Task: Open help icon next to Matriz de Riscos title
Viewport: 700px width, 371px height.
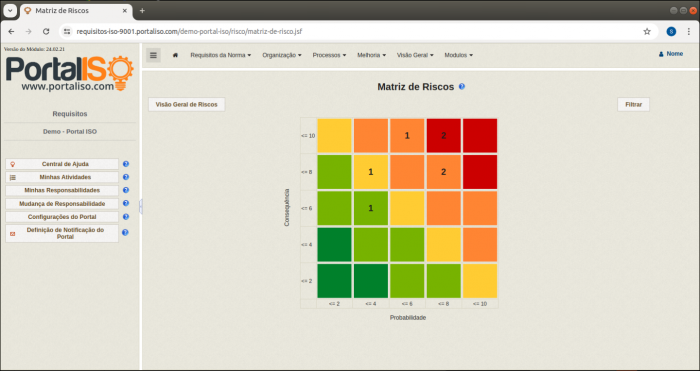Action: [462, 86]
